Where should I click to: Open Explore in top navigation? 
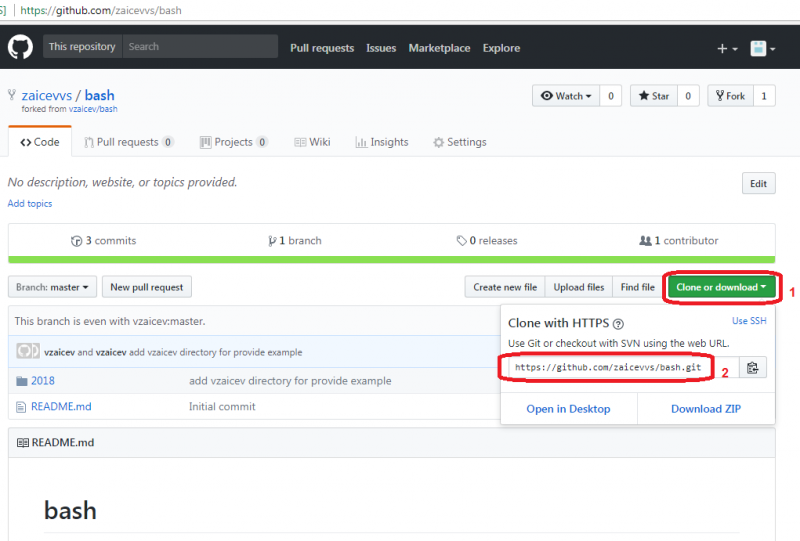pos(502,48)
